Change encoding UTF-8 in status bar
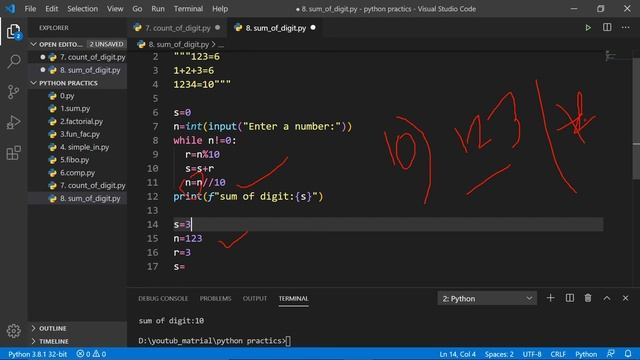This screenshot has width=640, height=360. (x=531, y=354)
